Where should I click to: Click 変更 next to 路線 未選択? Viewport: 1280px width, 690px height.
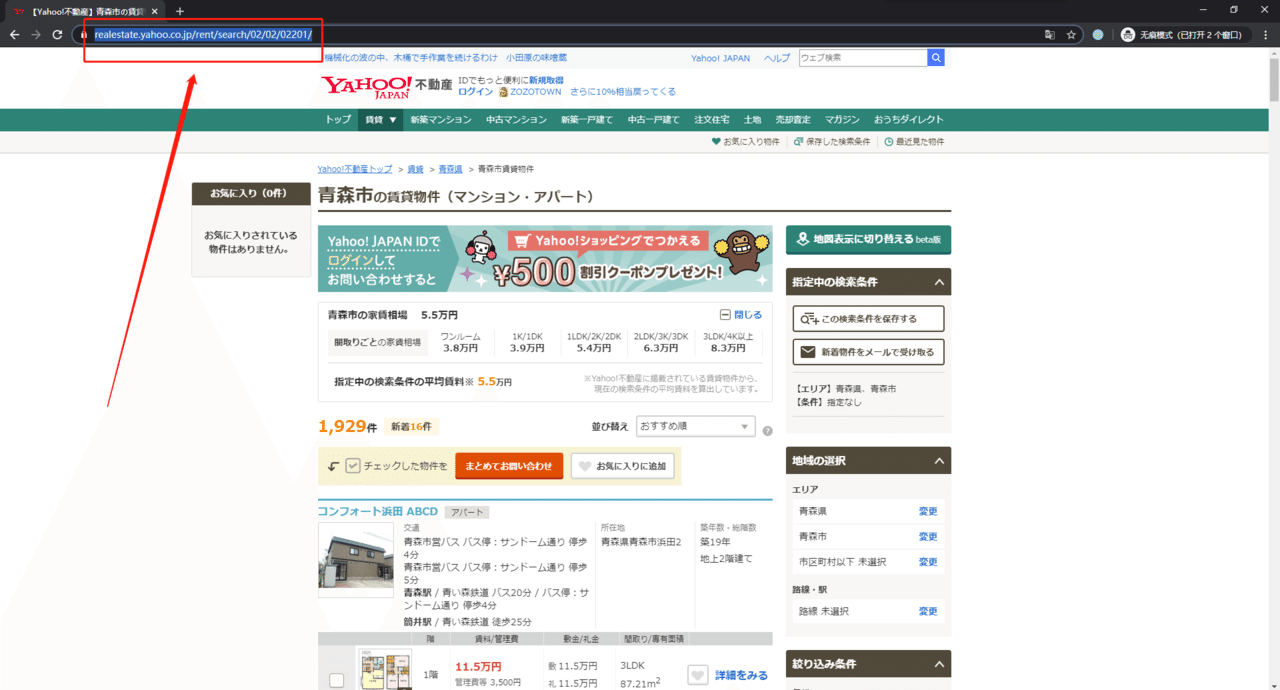click(x=928, y=611)
